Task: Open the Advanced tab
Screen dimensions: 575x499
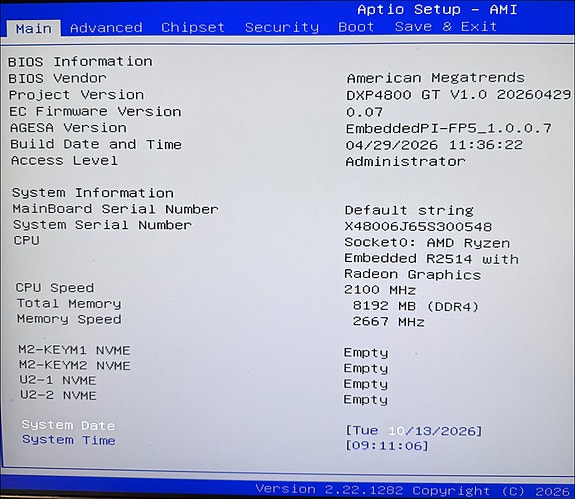Action: (x=106, y=28)
